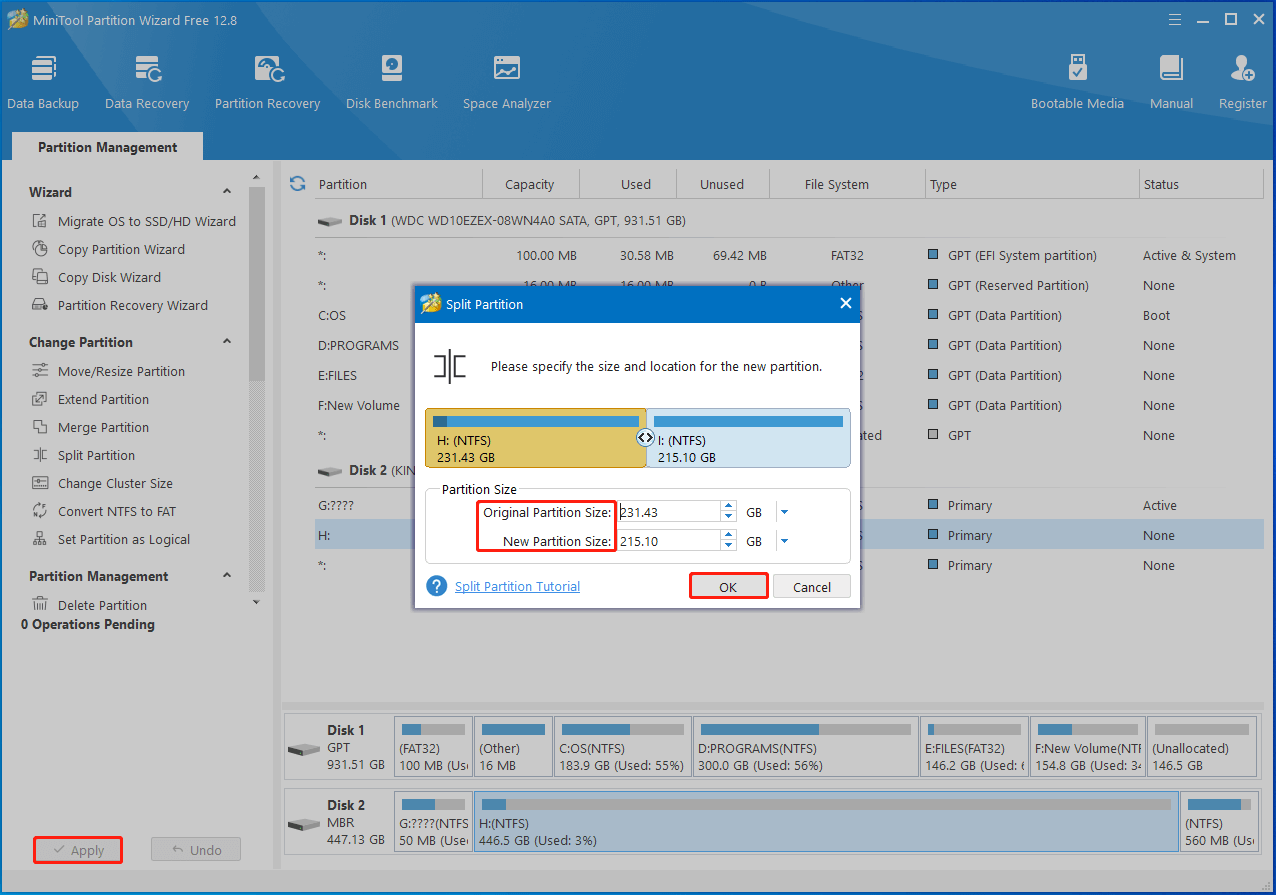
Task: Focus New Partition Size input field
Action: (669, 541)
